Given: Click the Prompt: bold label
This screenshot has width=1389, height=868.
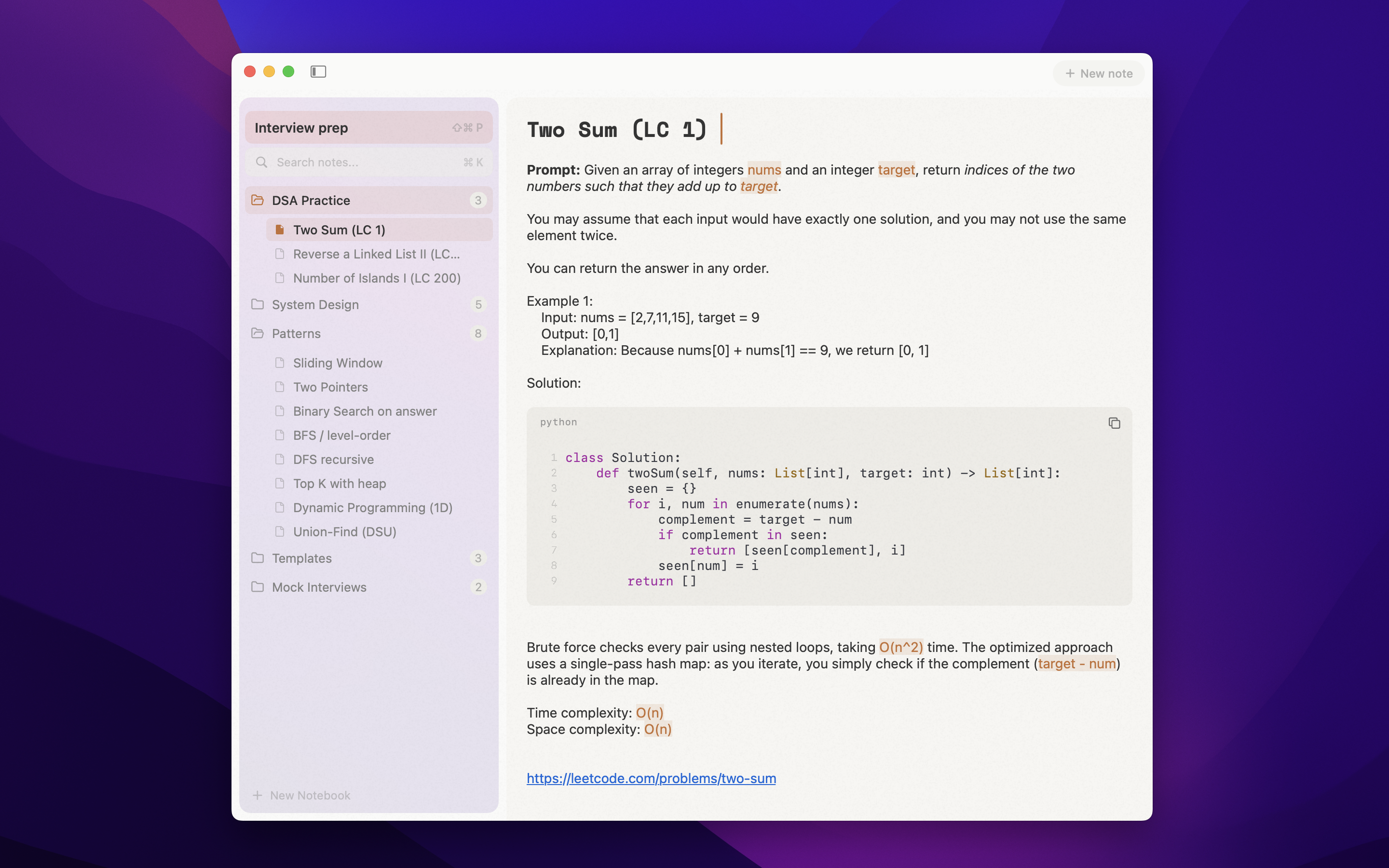Looking at the screenshot, I should click(x=553, y=170).
